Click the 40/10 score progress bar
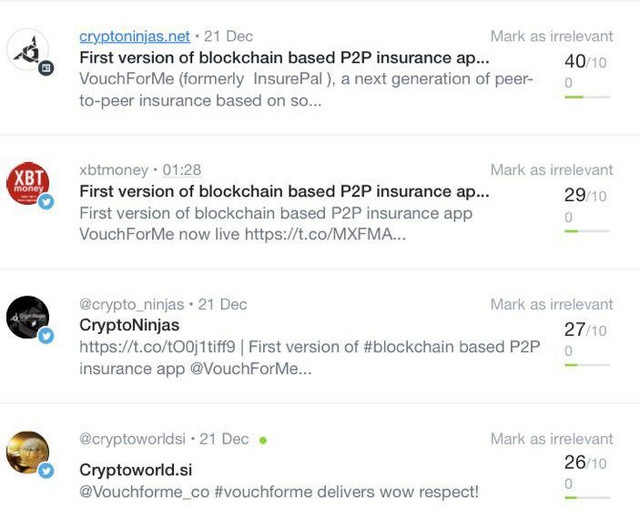Viewport: 640px width, 529px height. (x=587, y=97)
